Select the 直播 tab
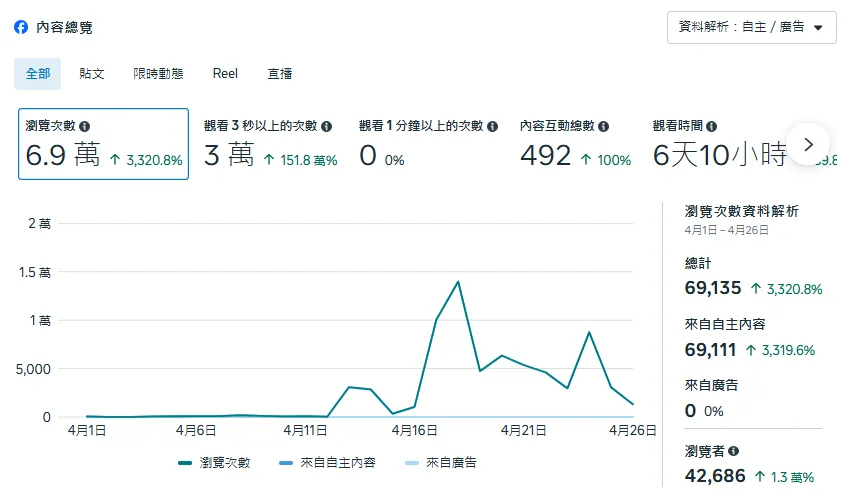The image size is (848, 496). tap(280, 74)
